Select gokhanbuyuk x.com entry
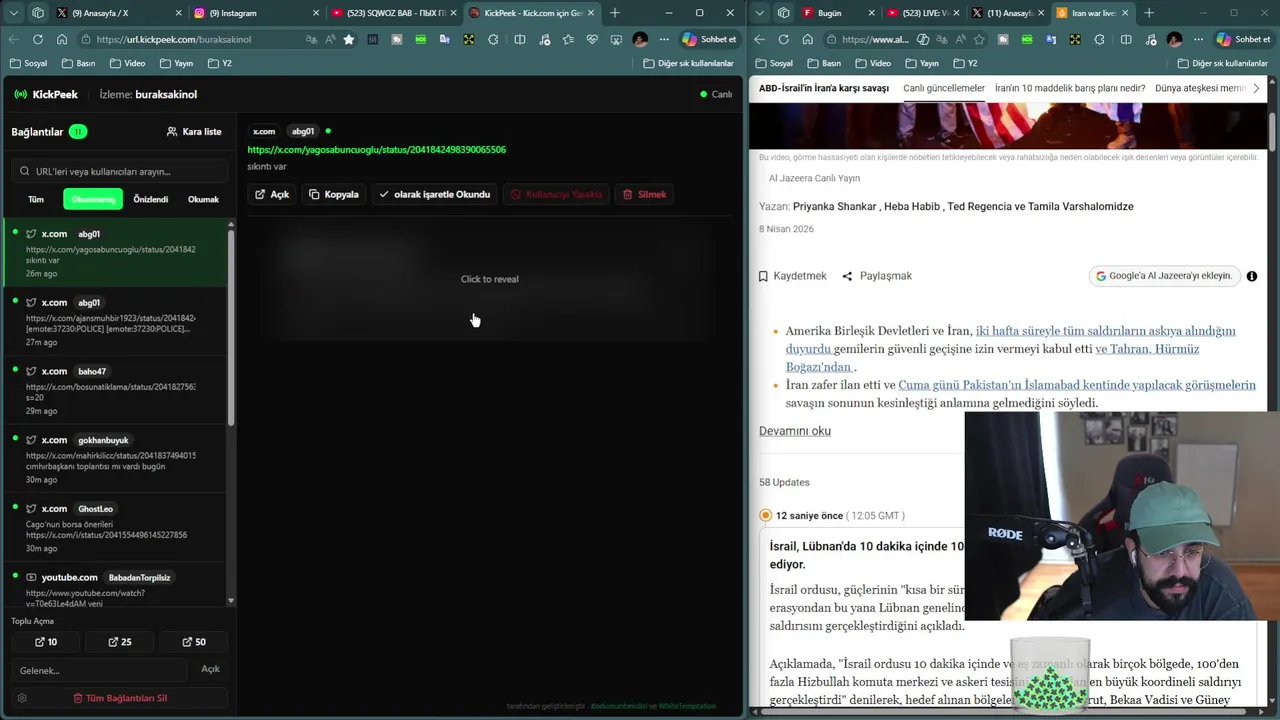The image size is (1280, 720). pyautogui.click(x=116, y=459)
